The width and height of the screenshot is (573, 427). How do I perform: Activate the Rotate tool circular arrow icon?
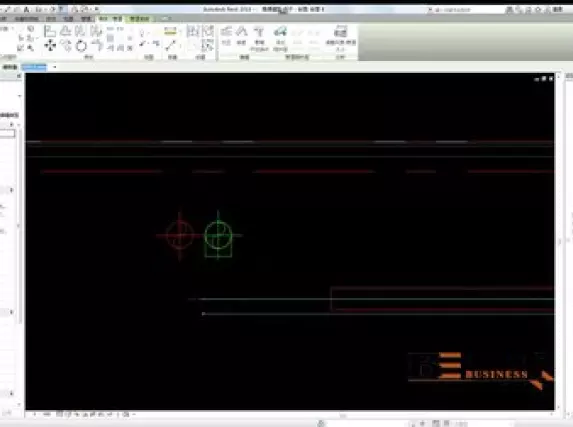click(x=81, y=46)
